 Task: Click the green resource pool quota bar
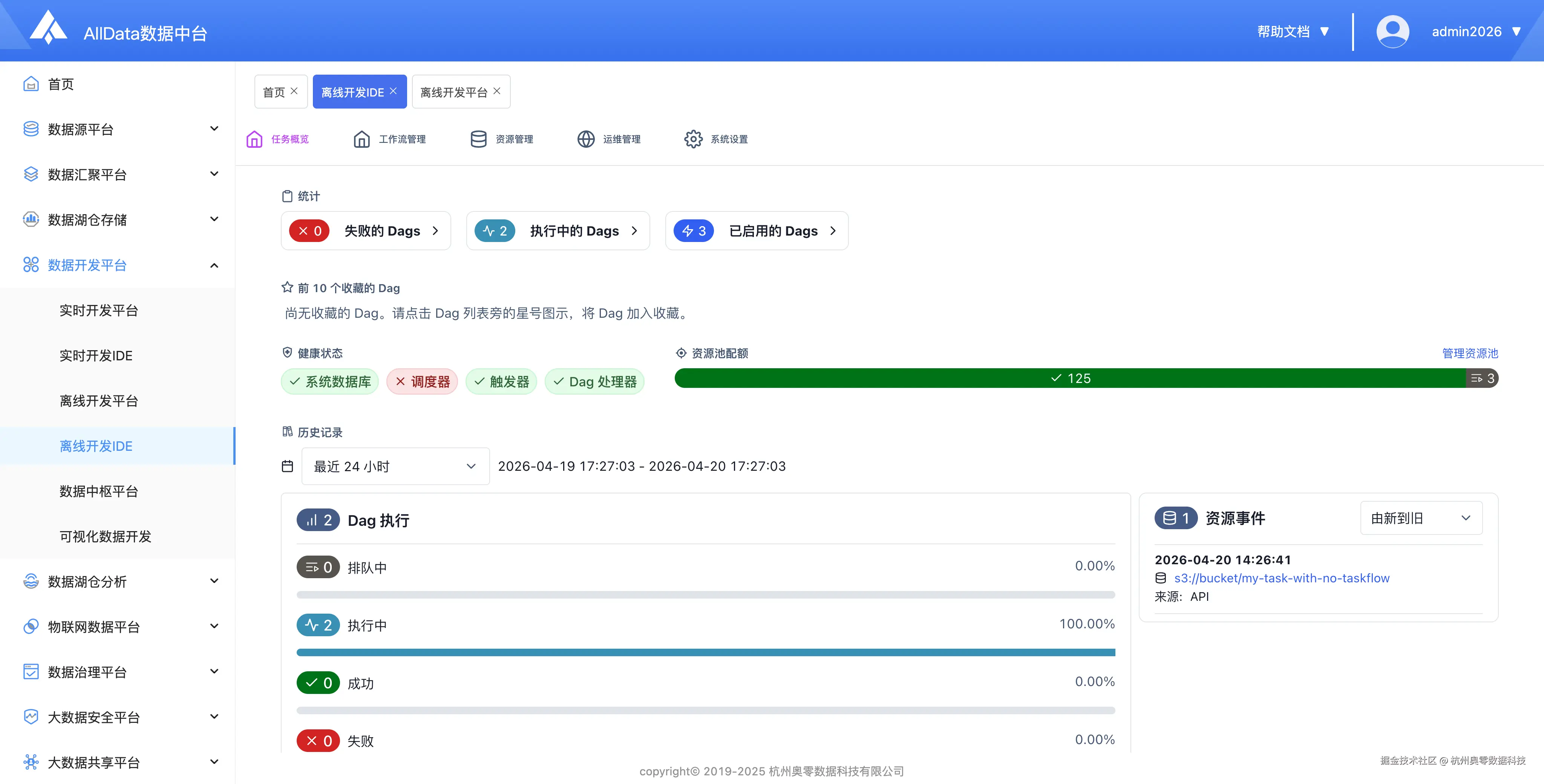(1070, 378)
